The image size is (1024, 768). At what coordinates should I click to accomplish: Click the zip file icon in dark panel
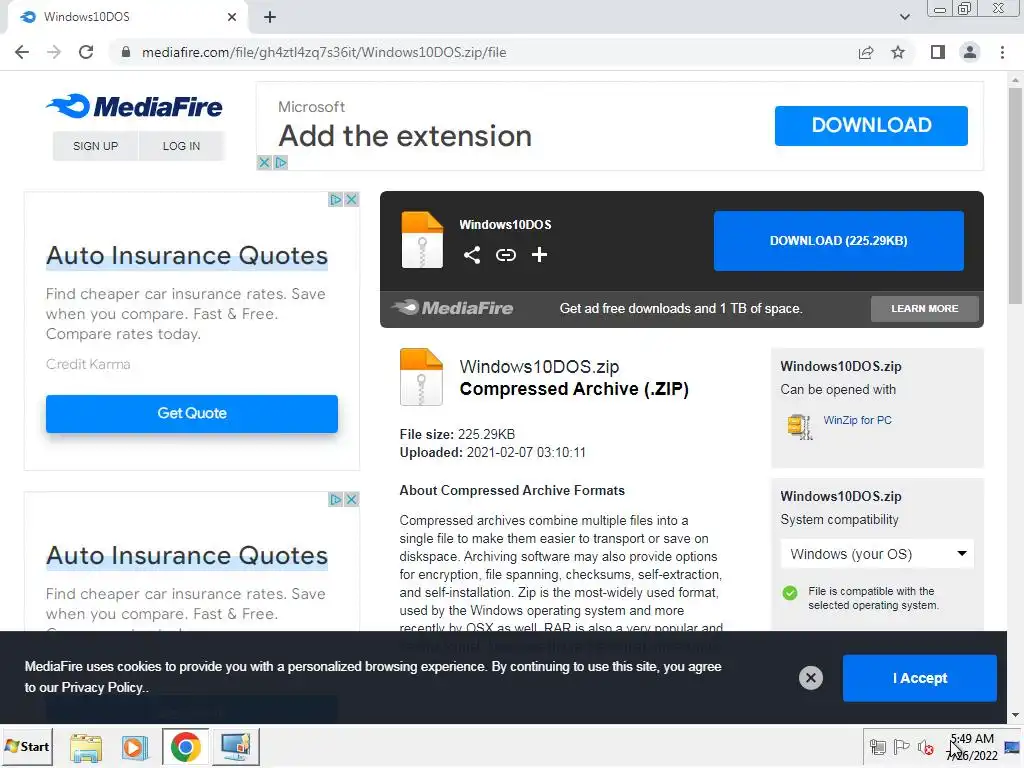422,240
